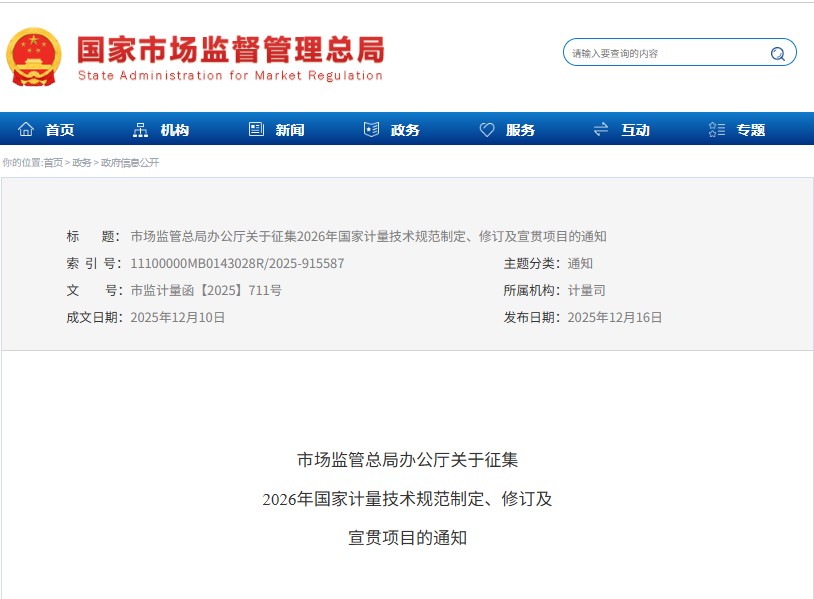
Task: Follow the 政务 breadcrumb link
Action: pyautogui.click(x=82, y=163)
